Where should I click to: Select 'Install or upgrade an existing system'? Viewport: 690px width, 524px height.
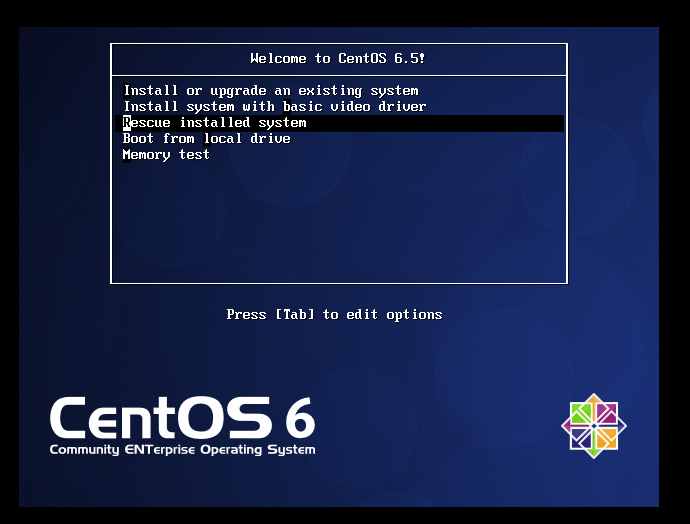tap(271, 91)
